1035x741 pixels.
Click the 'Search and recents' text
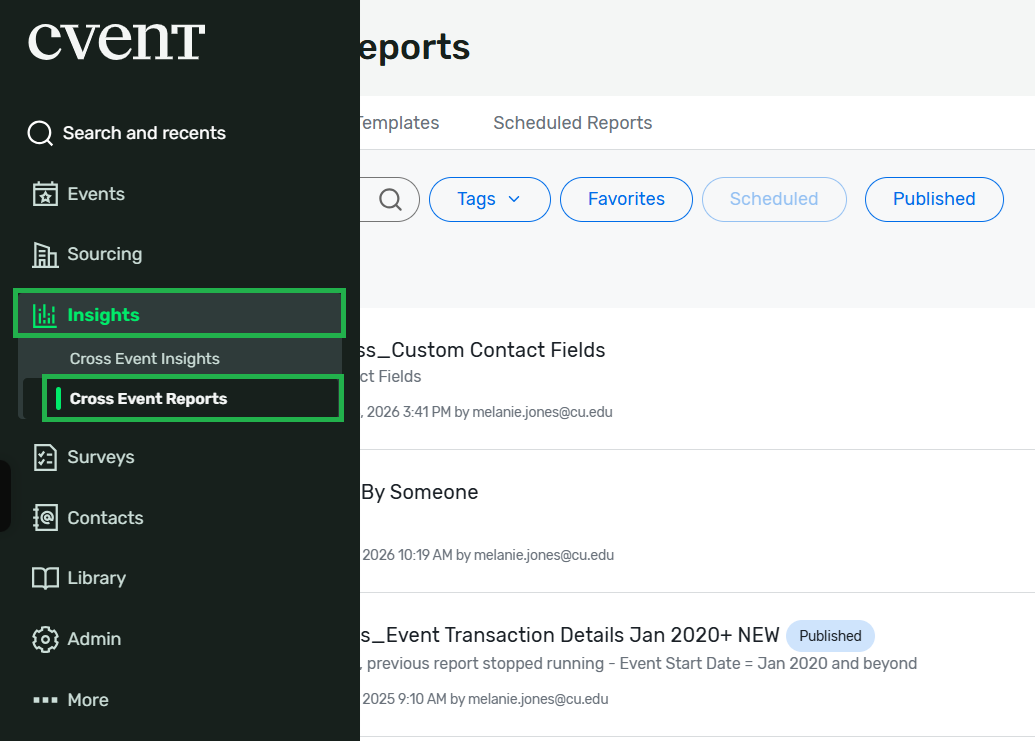click(x=144, y=133)
